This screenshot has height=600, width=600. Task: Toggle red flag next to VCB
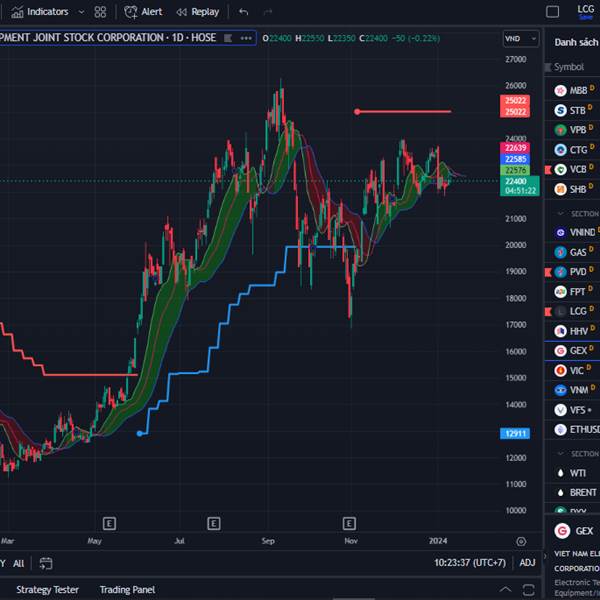click(548, 169)
